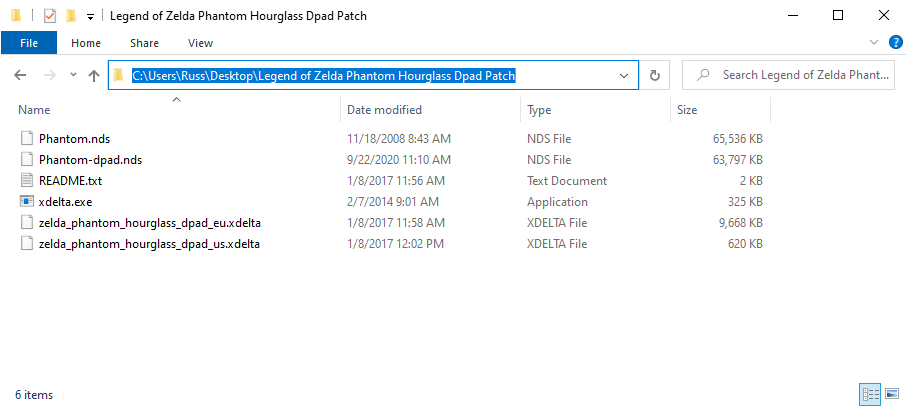Image resolution: width=906 pixels, height=406 pixels.
Task: Open the File menu
Action: click(x=29, y=43)
